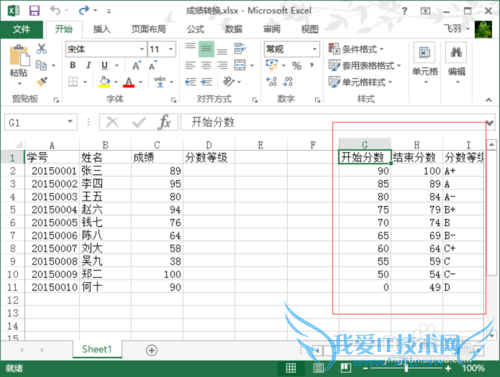This screenshot has width=500, height=377.
Task: Collapse the ribbon with arrow
Action: point(489,99)
